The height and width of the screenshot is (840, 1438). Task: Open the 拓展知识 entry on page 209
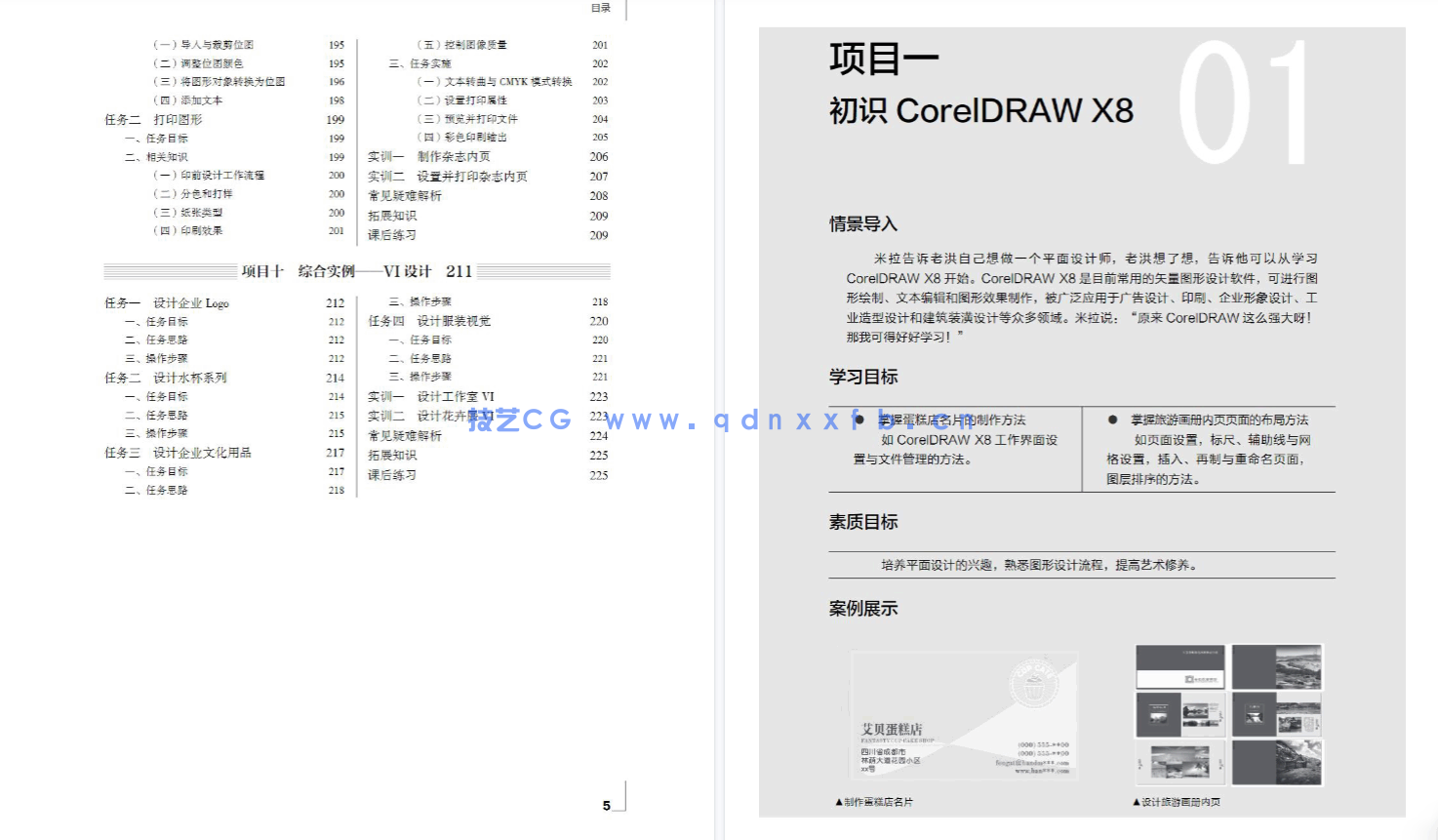click(x=394, y=215)
